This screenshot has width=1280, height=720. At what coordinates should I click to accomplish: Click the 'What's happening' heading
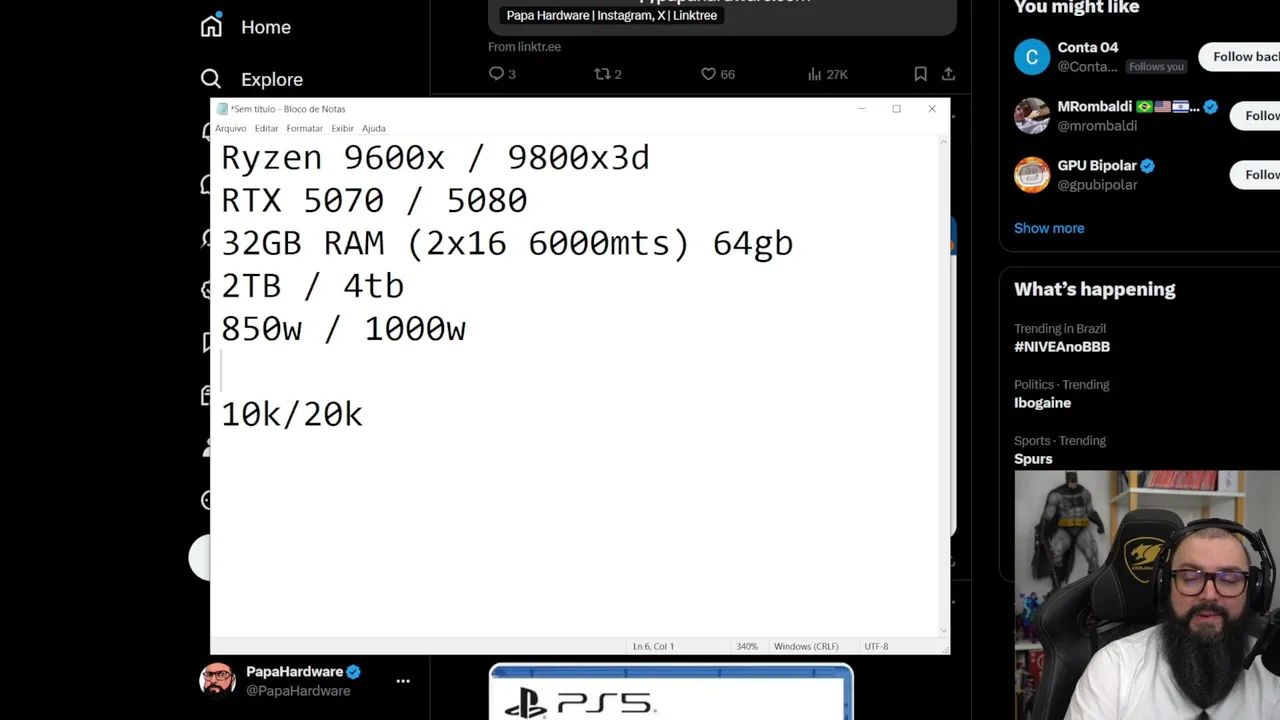pos(1094,289)
